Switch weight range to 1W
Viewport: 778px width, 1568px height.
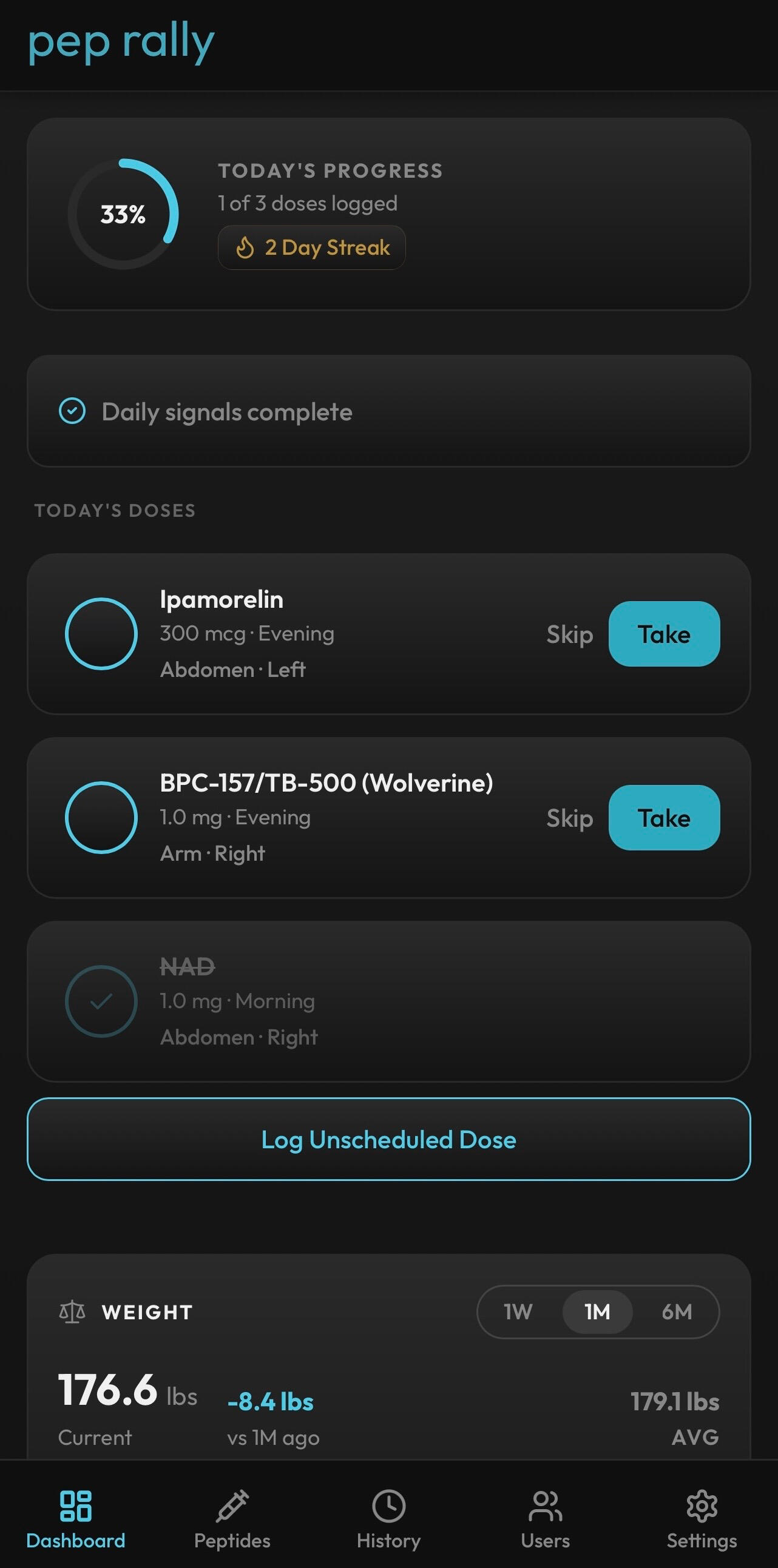pos(518,1312)
